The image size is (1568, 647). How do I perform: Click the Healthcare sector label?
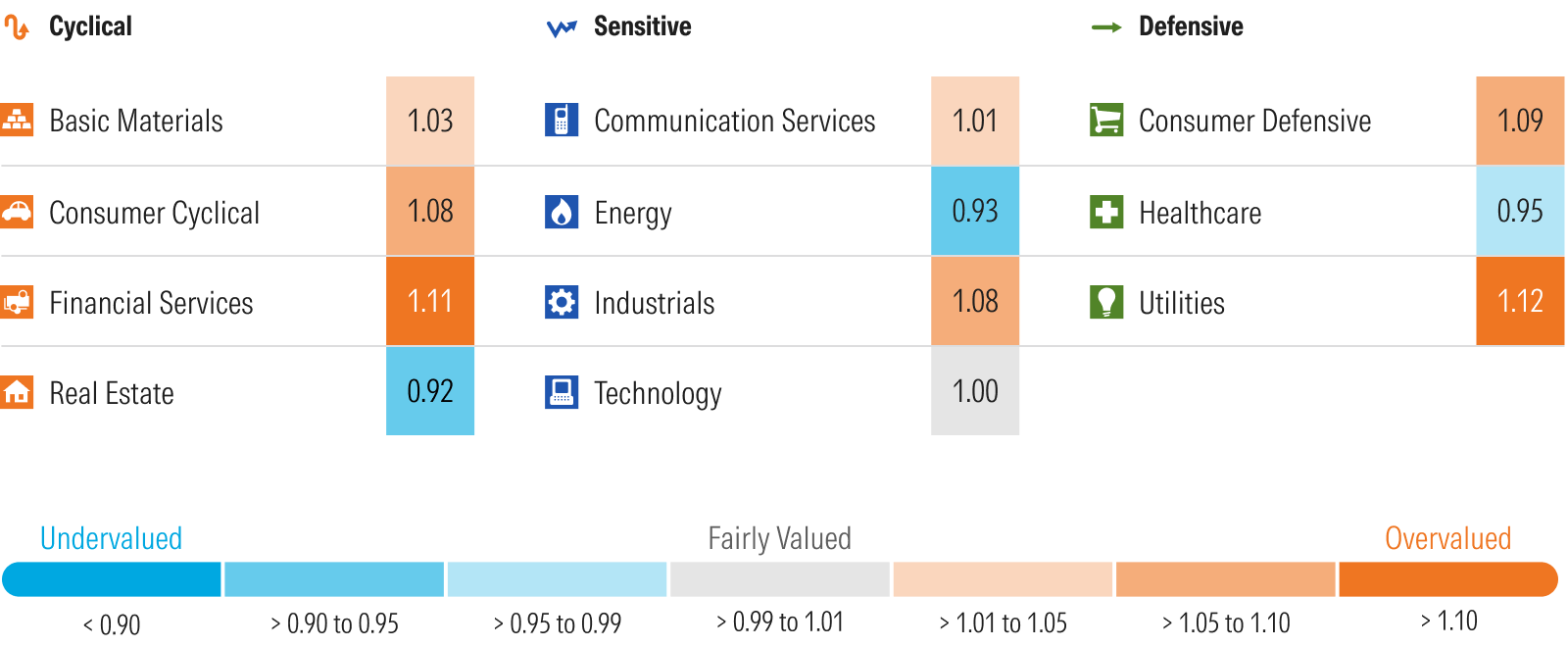1200,213
